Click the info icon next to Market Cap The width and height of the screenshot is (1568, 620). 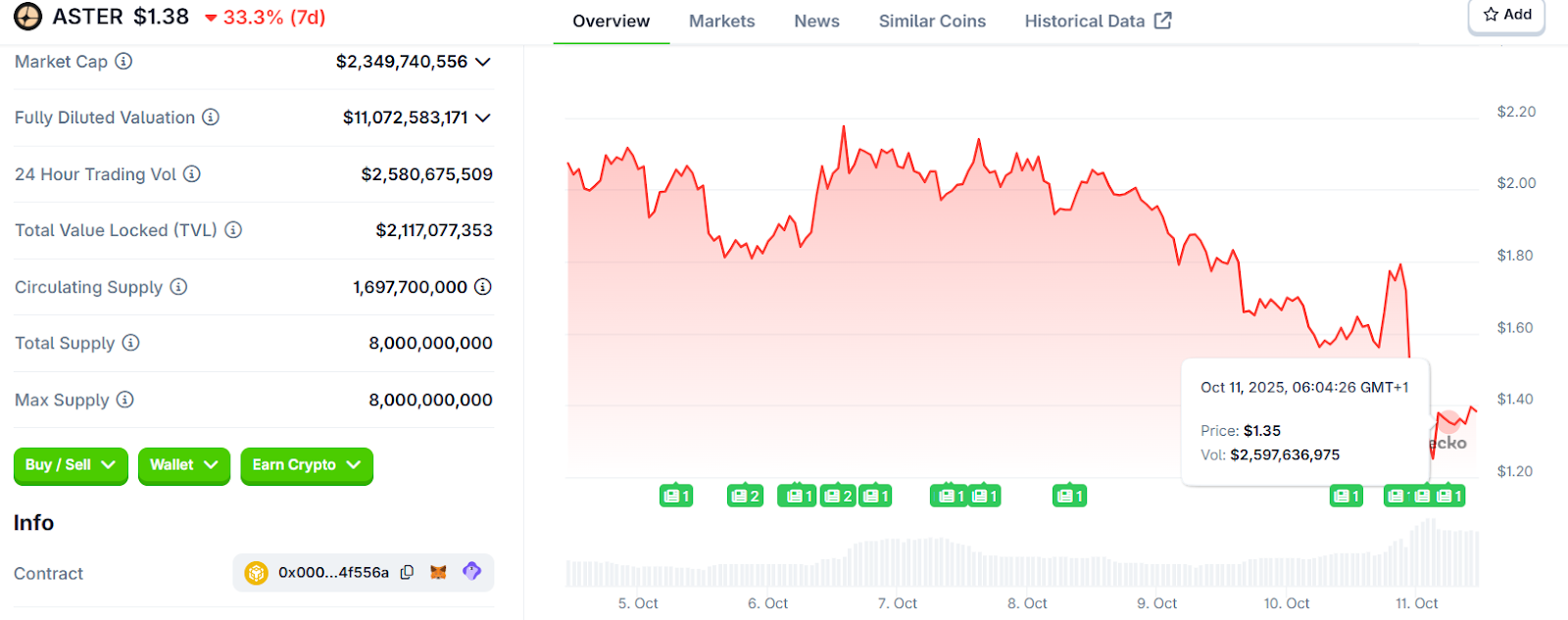pyautogui.click(x=123, y=62)
